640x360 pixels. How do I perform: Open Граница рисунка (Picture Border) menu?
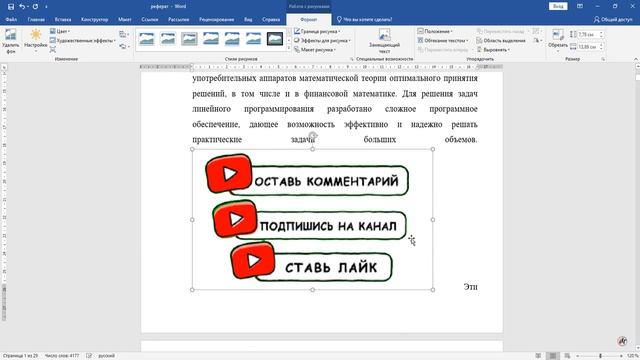click(317, 31)
